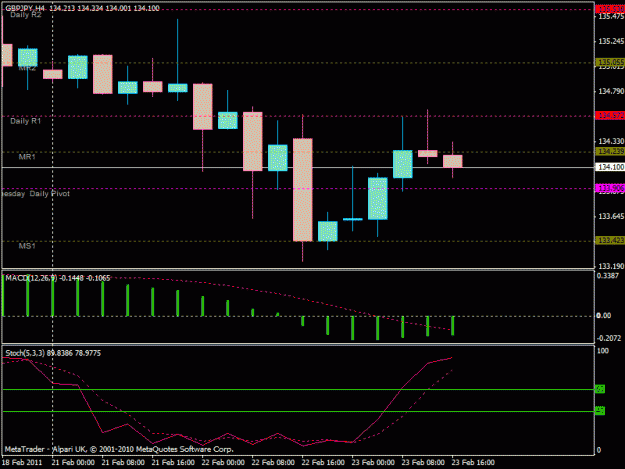Viewport: 625px width, 469px height.
Task: Click the Daily Pivot label
Action: [49, 194]
